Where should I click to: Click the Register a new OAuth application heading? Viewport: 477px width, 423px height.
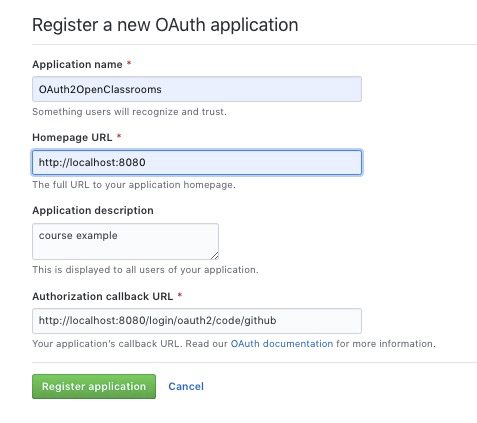pyautogui.click(x=165, y=25)
